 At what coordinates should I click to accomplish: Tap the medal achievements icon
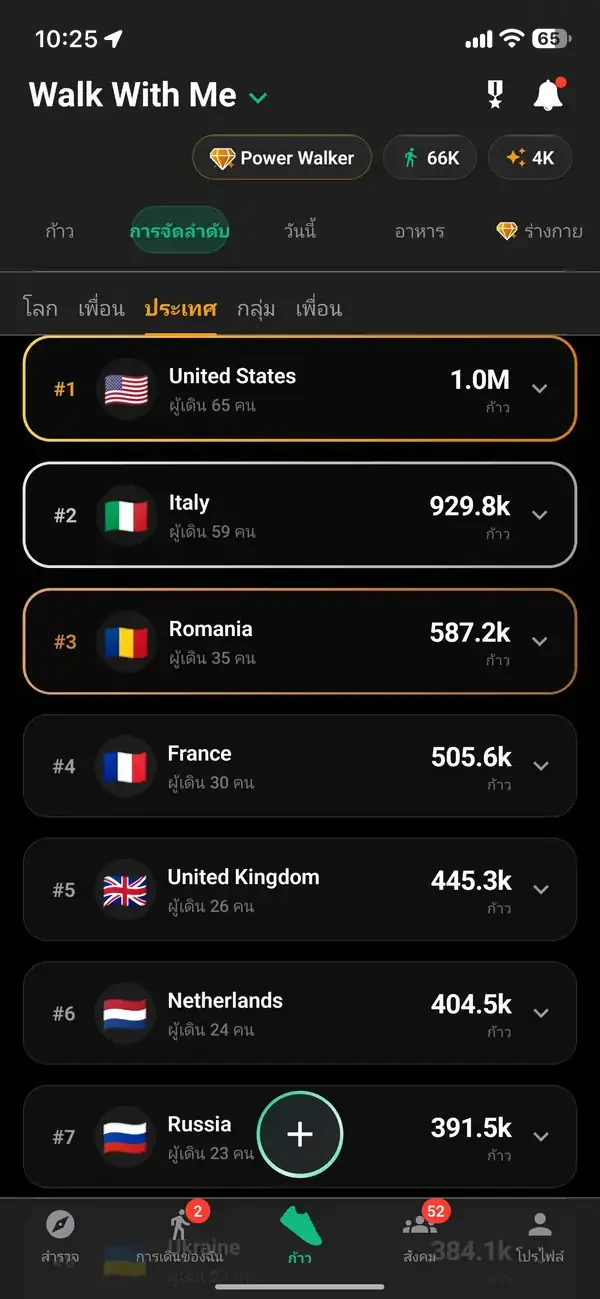point(495,95)
